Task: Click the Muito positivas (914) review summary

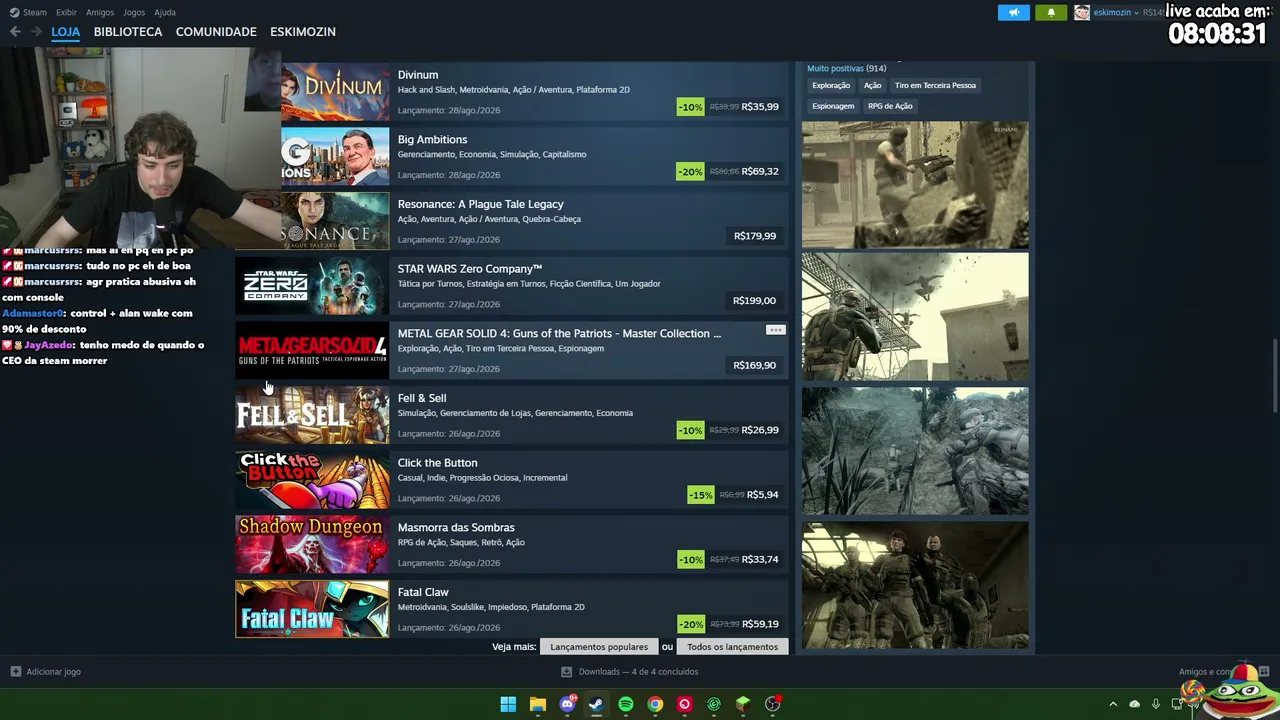Action: coord(847,68)
